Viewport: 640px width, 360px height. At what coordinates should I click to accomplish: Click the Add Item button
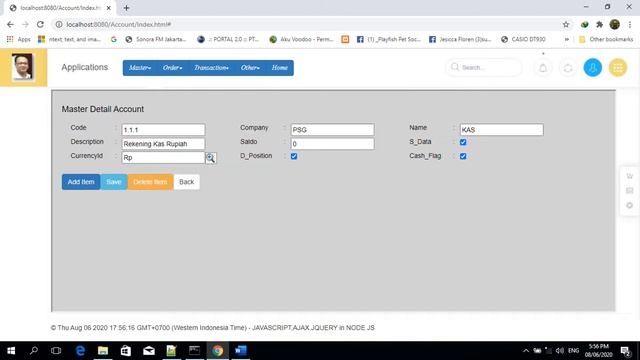pos(81,182)
